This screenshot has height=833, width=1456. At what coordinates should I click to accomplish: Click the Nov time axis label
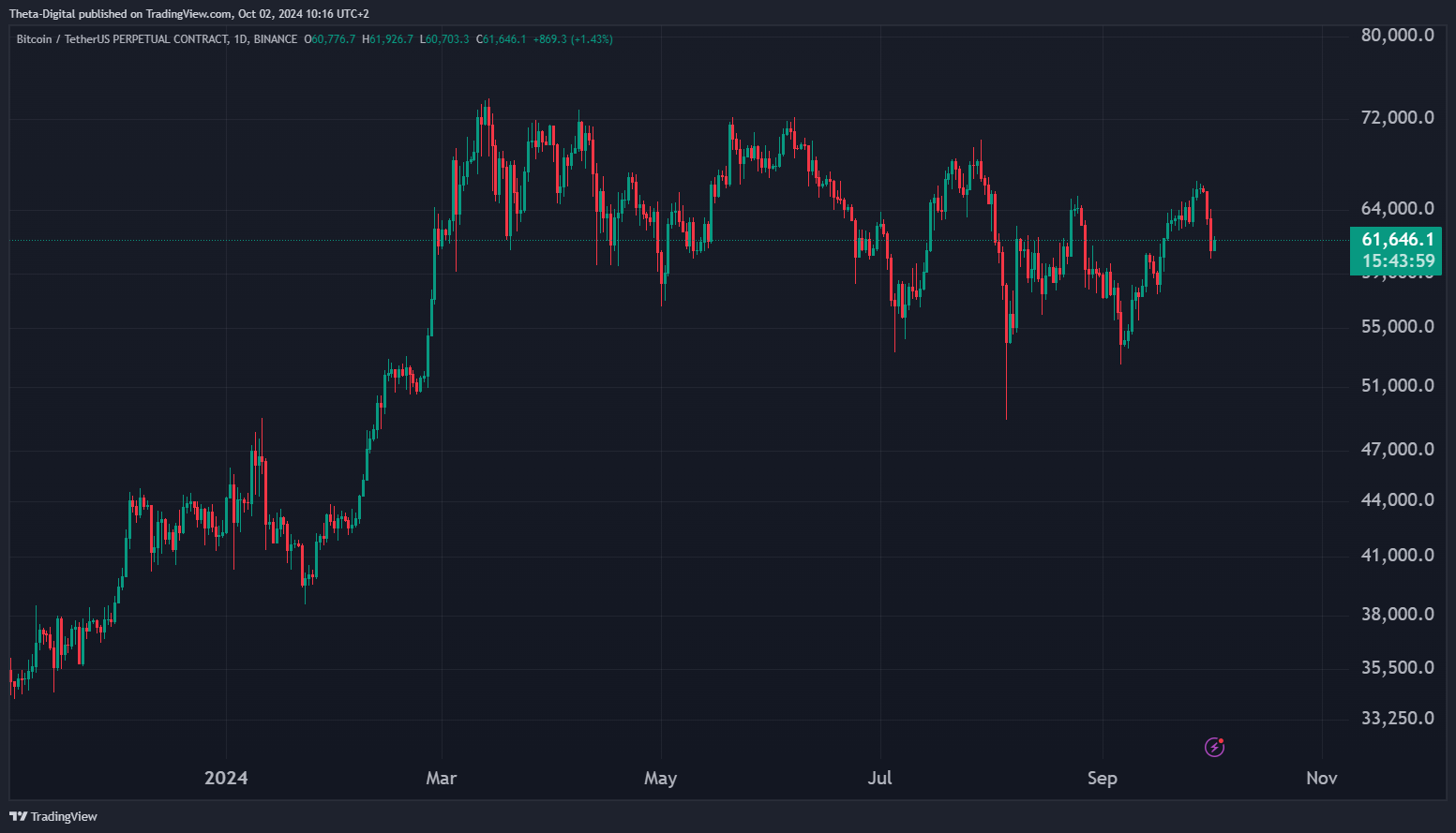1322,778
